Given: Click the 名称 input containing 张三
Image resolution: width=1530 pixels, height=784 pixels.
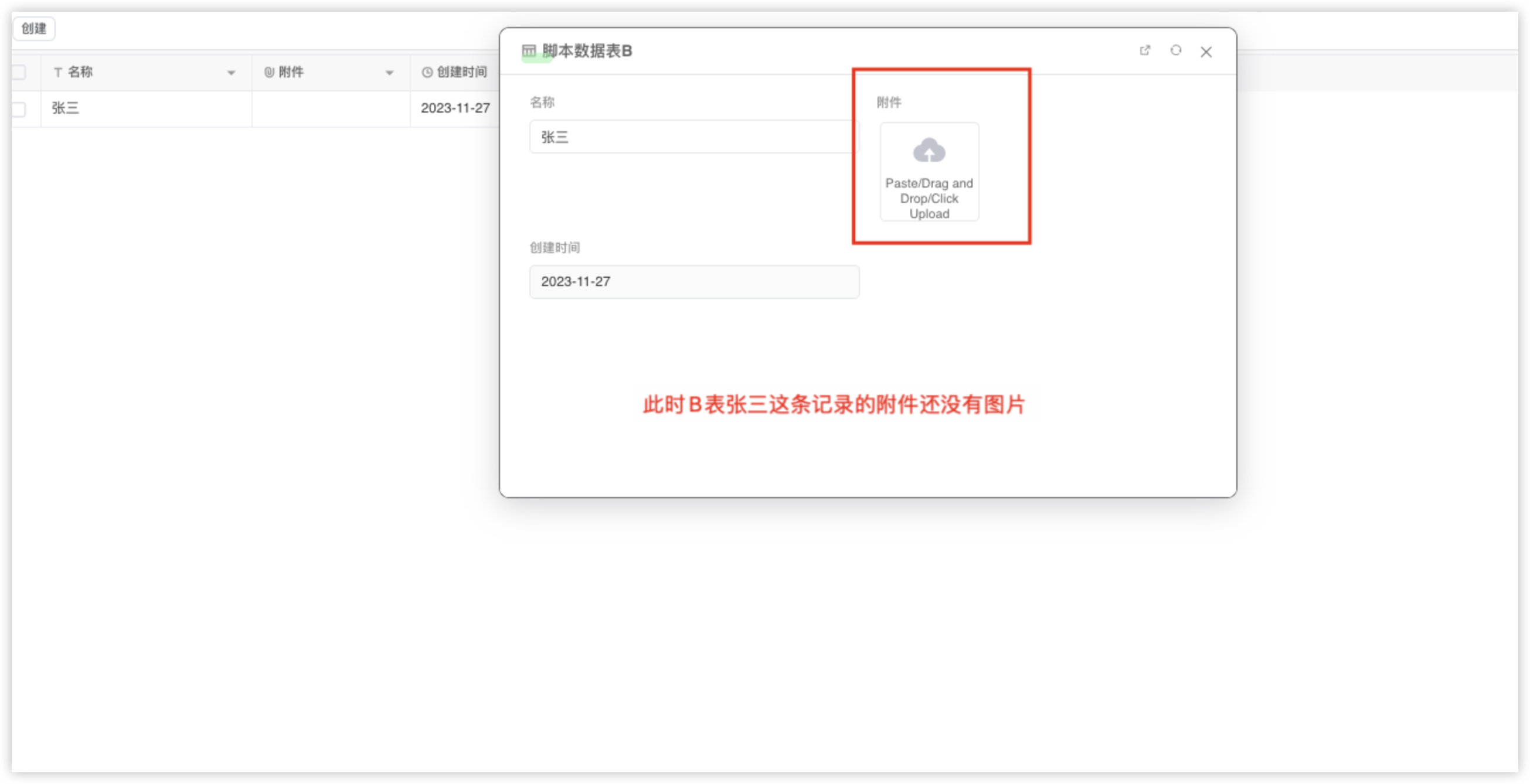Looking at the screenshot, I should pos(692,137).
